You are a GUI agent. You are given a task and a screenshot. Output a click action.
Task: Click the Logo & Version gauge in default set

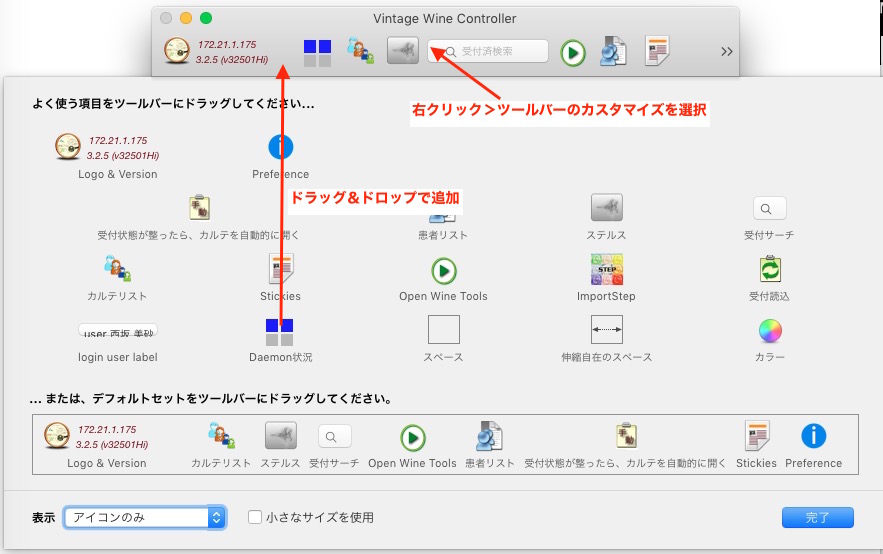[58, 435]
